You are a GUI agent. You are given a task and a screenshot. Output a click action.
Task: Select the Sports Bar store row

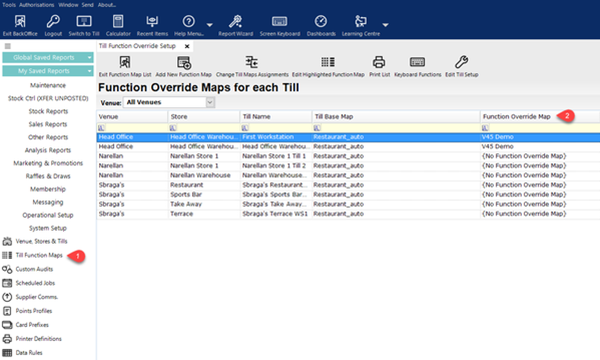point(348,194)
